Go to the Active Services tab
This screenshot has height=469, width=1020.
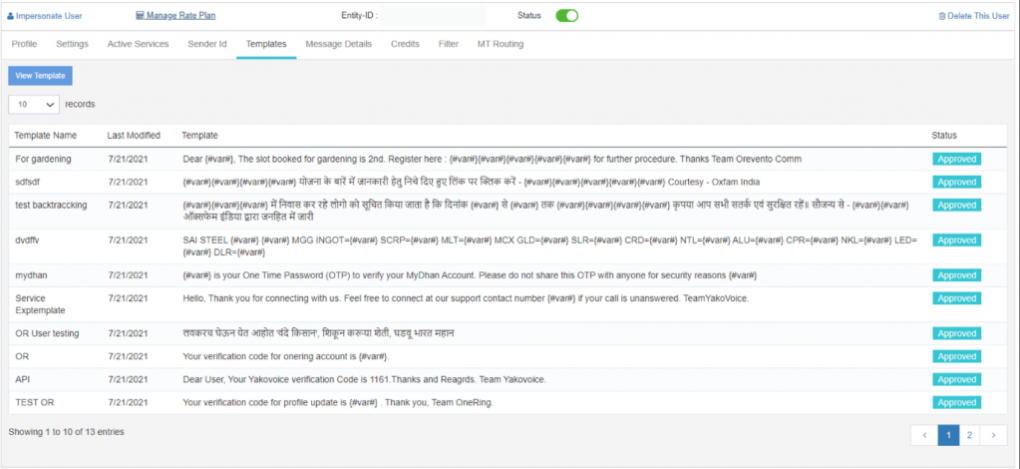(138, 44)
